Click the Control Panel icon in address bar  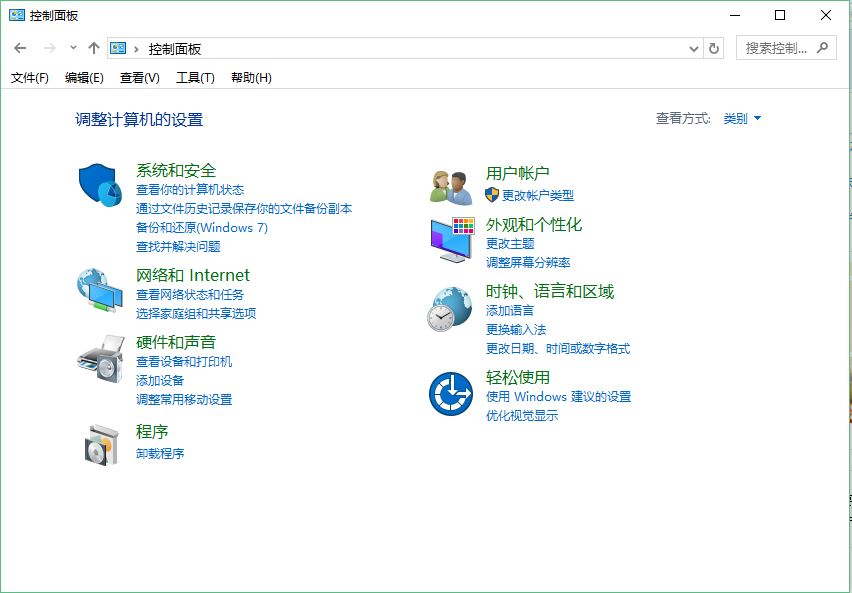[118, 48]
